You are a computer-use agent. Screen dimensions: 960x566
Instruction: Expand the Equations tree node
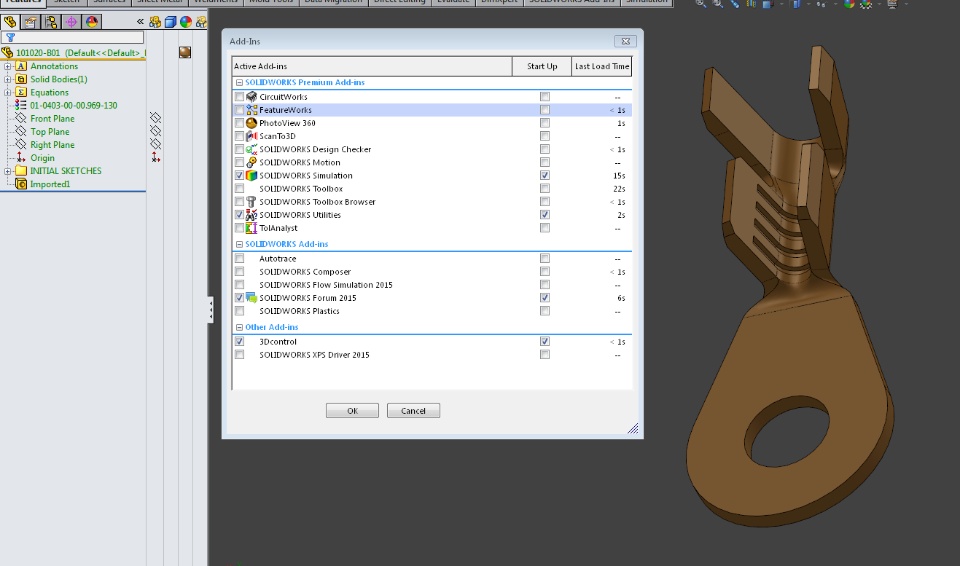pyautogui.click(x=7, y=92)
